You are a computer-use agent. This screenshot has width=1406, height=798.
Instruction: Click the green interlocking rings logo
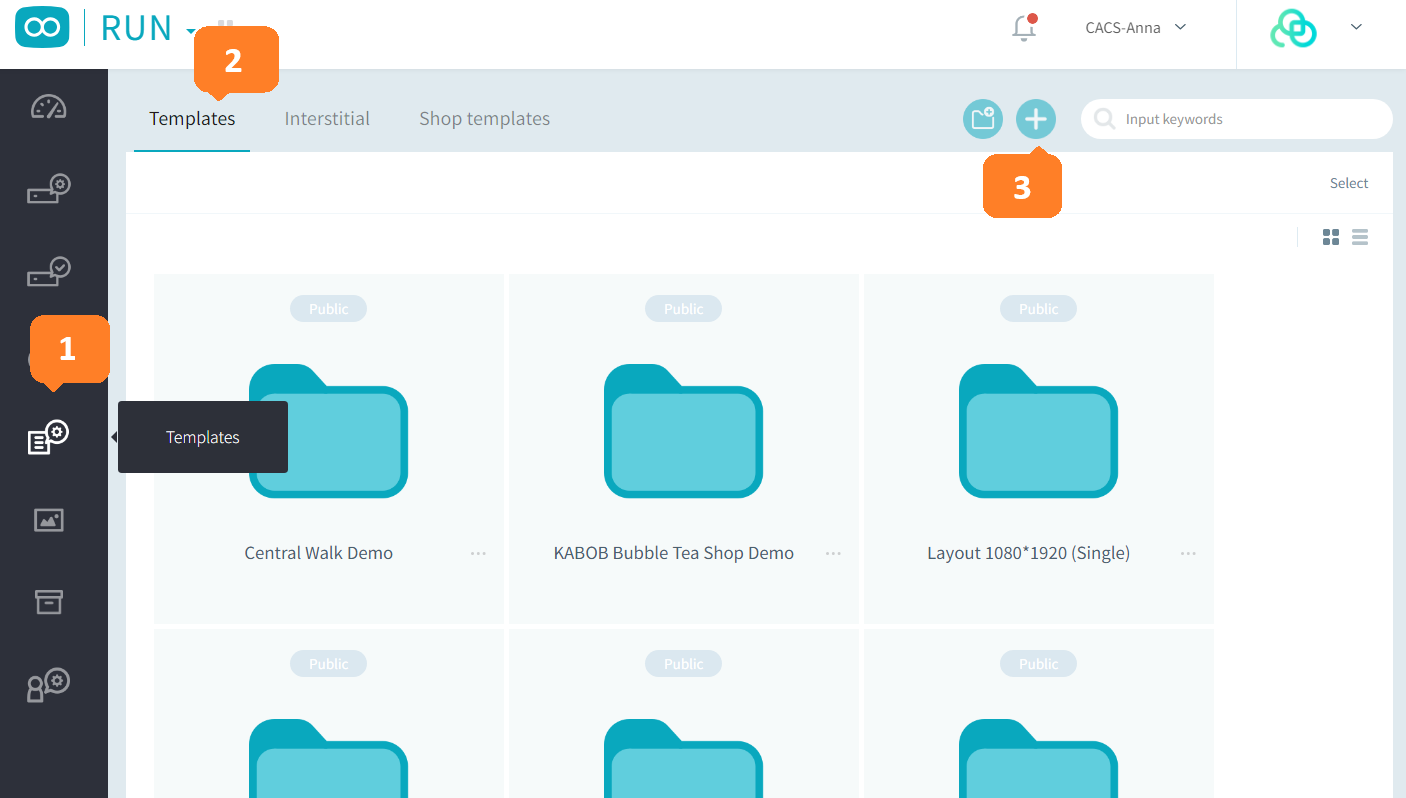tap(1293, 29)
